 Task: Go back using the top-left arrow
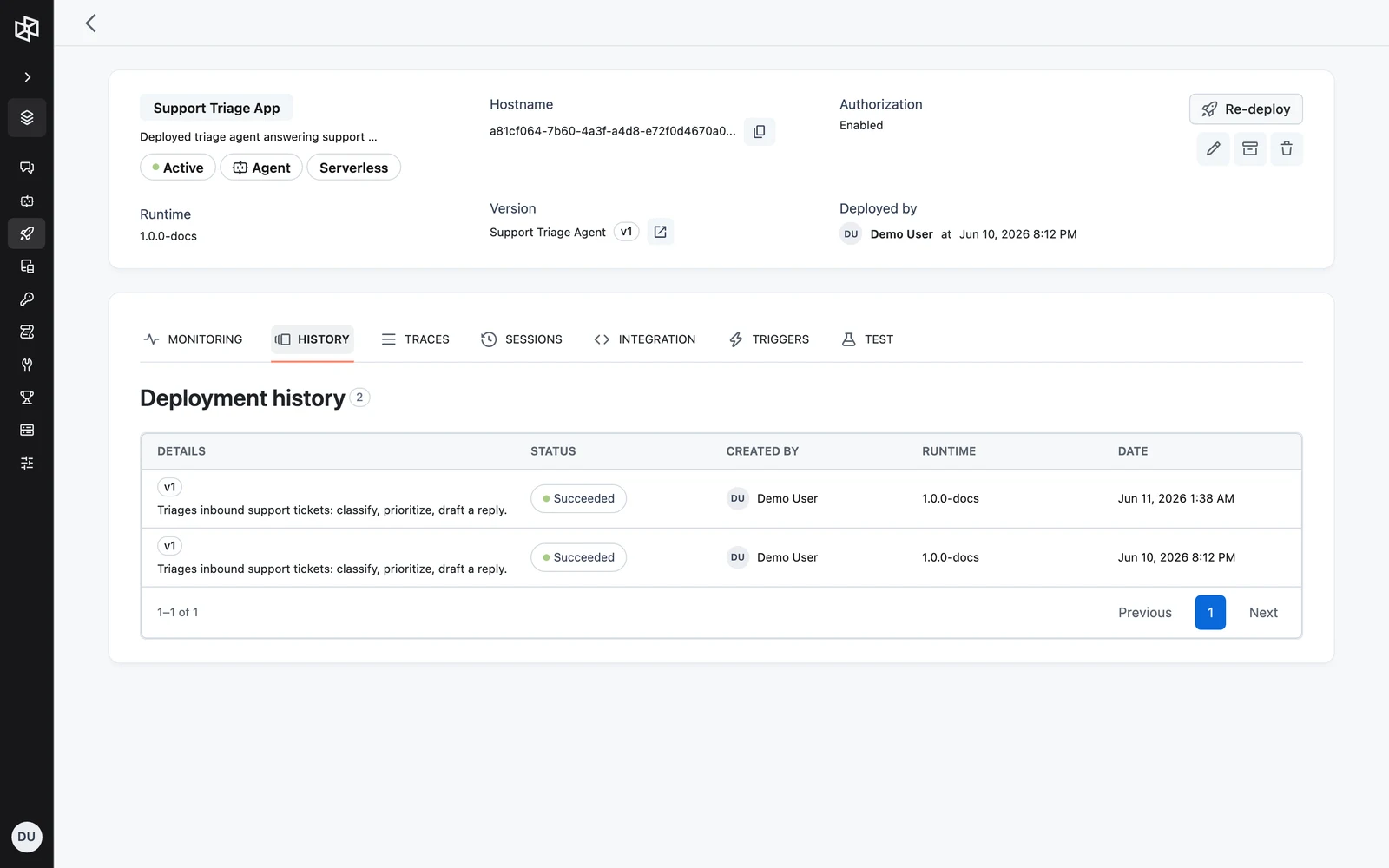pos(90,23)
